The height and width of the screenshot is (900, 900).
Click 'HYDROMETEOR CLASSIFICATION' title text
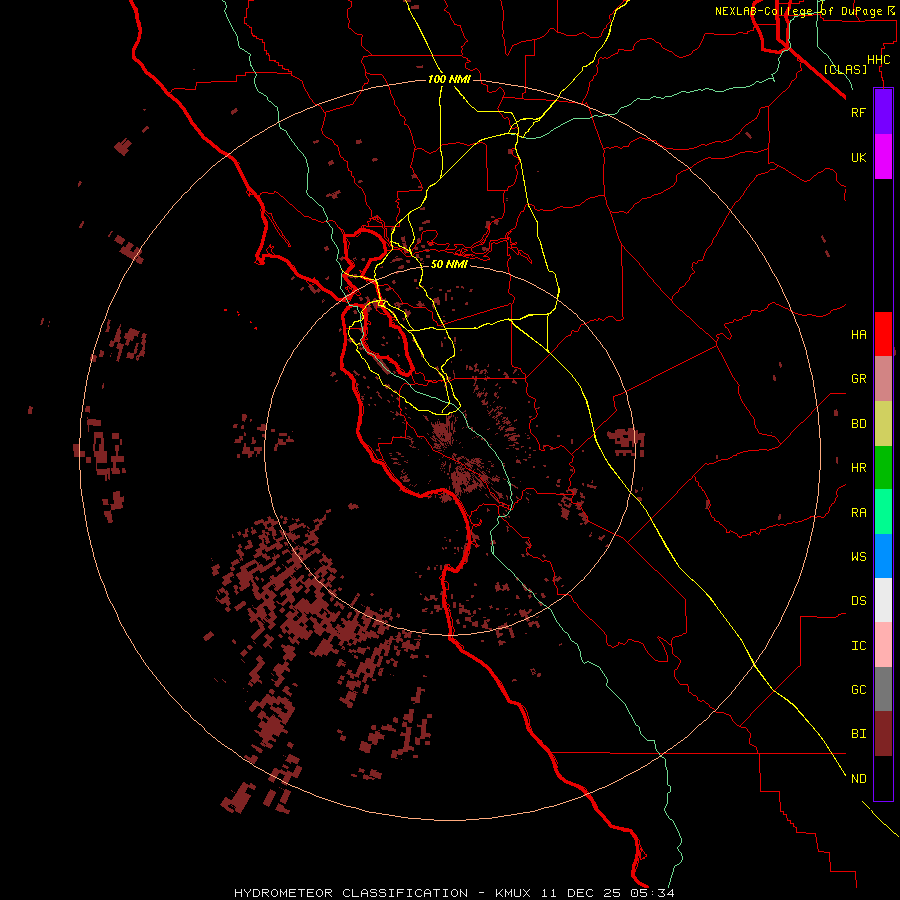[351, 893]
